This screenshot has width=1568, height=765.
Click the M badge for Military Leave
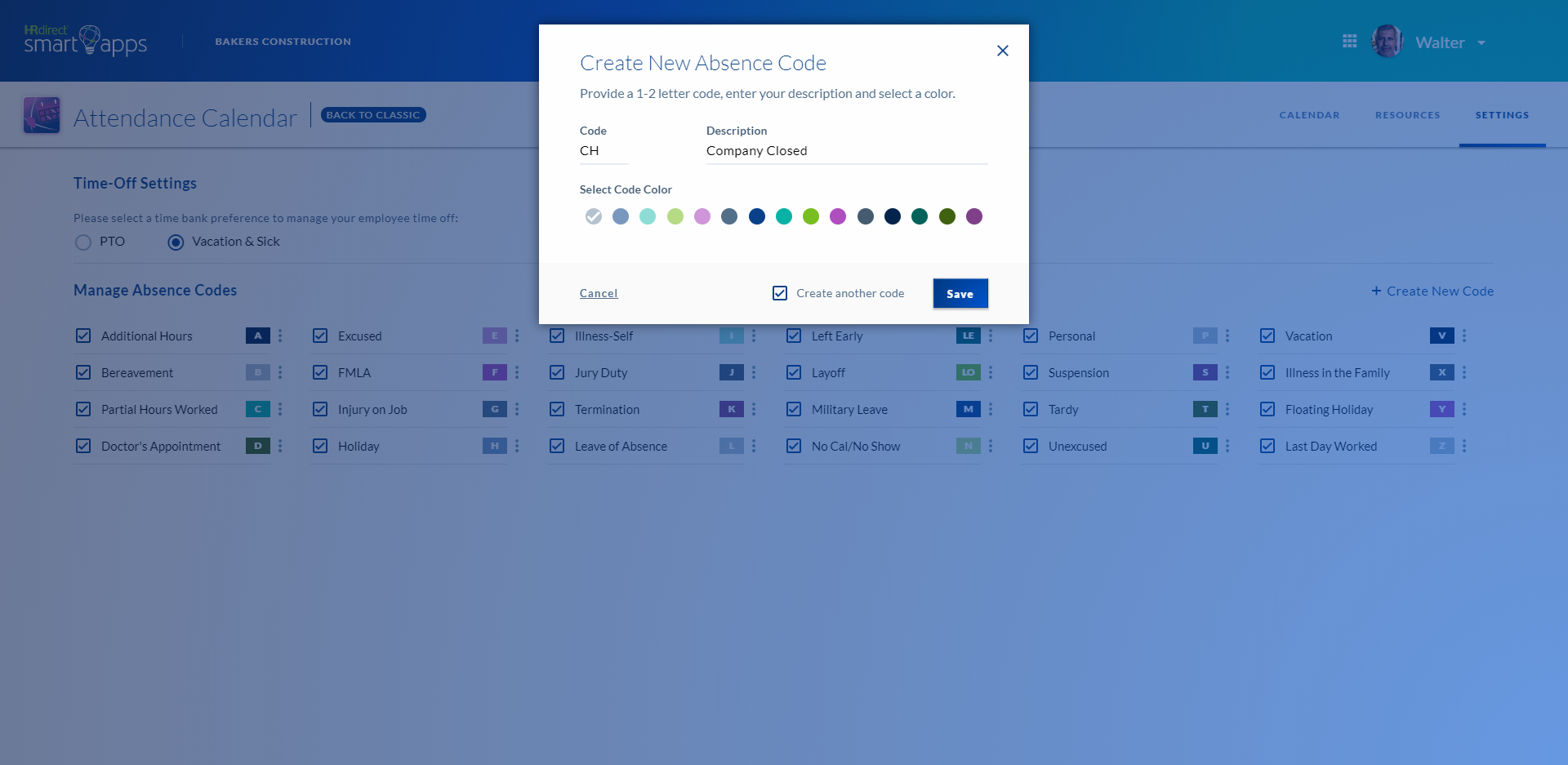[969, 409]
